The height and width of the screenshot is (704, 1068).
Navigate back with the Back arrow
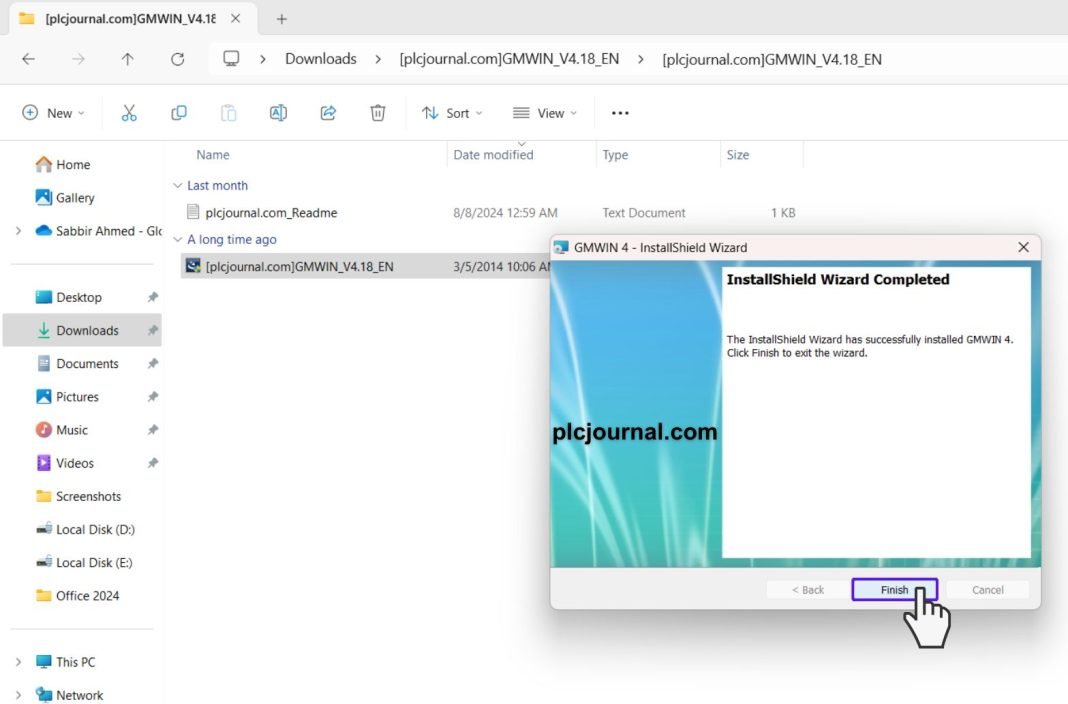click(x=28, y=59)
